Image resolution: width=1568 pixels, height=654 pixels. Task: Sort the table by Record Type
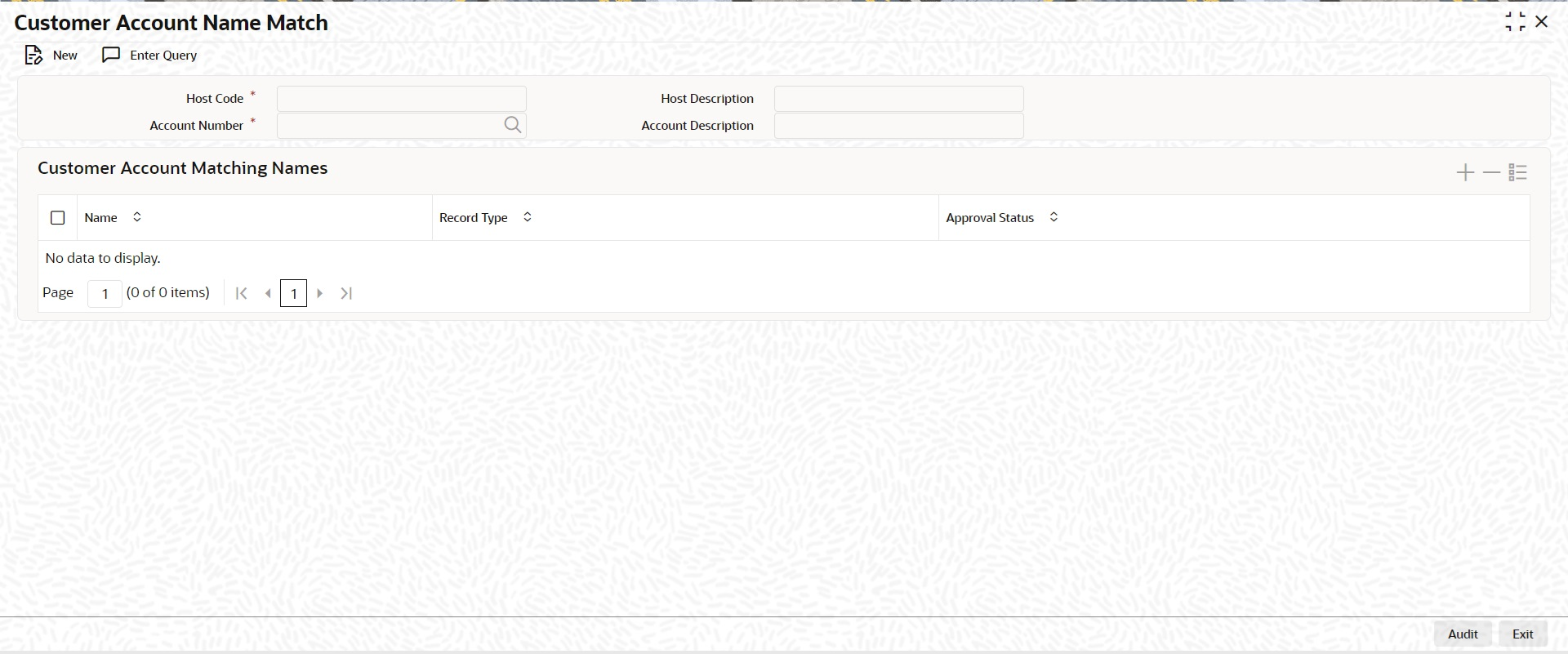tap(528, 217)
